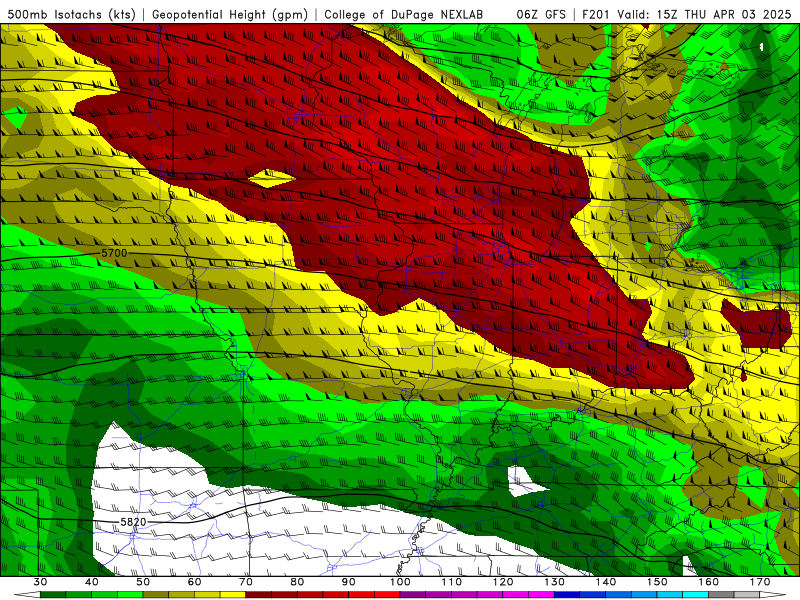Click the 110 value on the color scale

[452, 582]
